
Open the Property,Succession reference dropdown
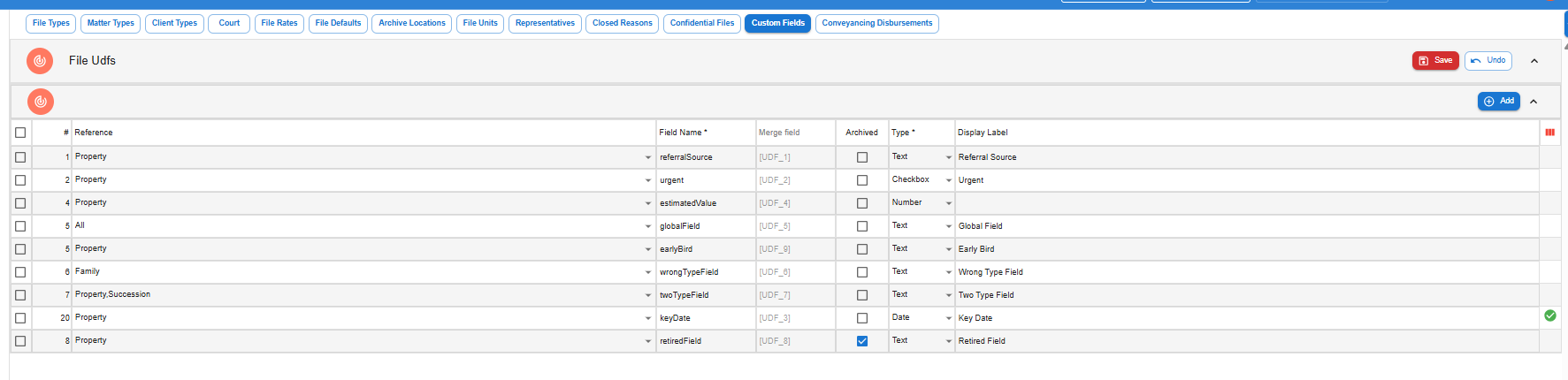[x=648, y=295]
